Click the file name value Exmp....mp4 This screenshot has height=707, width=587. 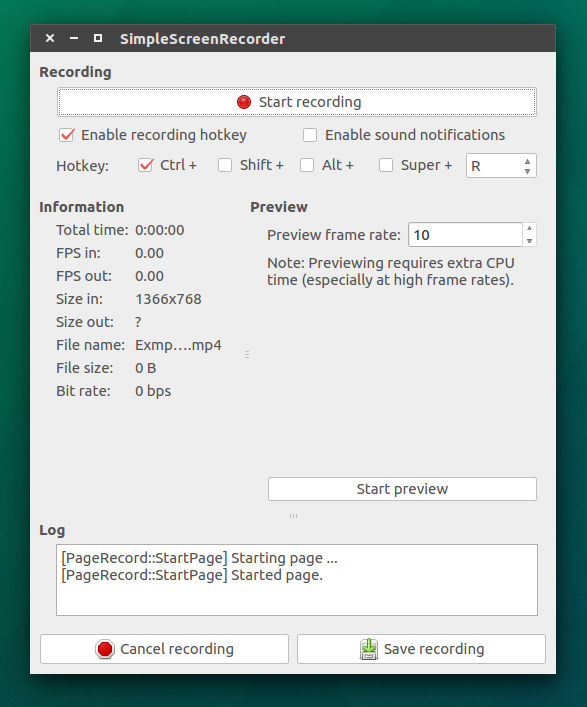(178, 345)
